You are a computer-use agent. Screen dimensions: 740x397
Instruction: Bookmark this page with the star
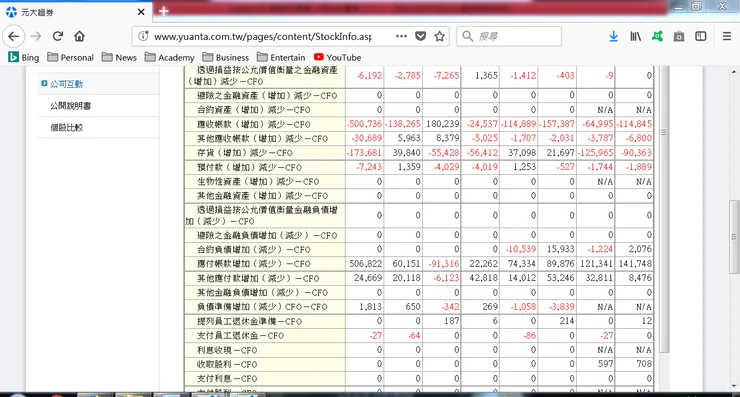(439, 36)
